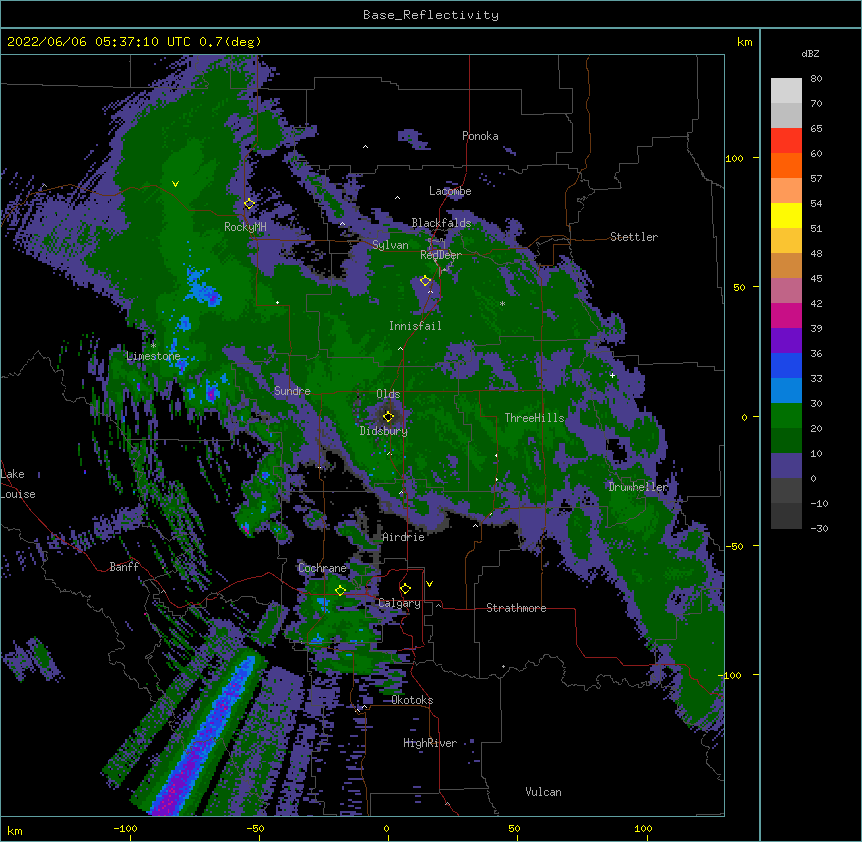862x842 pixels.
Task: Click the RedDeer city label
Action: (x=441, y=254)
